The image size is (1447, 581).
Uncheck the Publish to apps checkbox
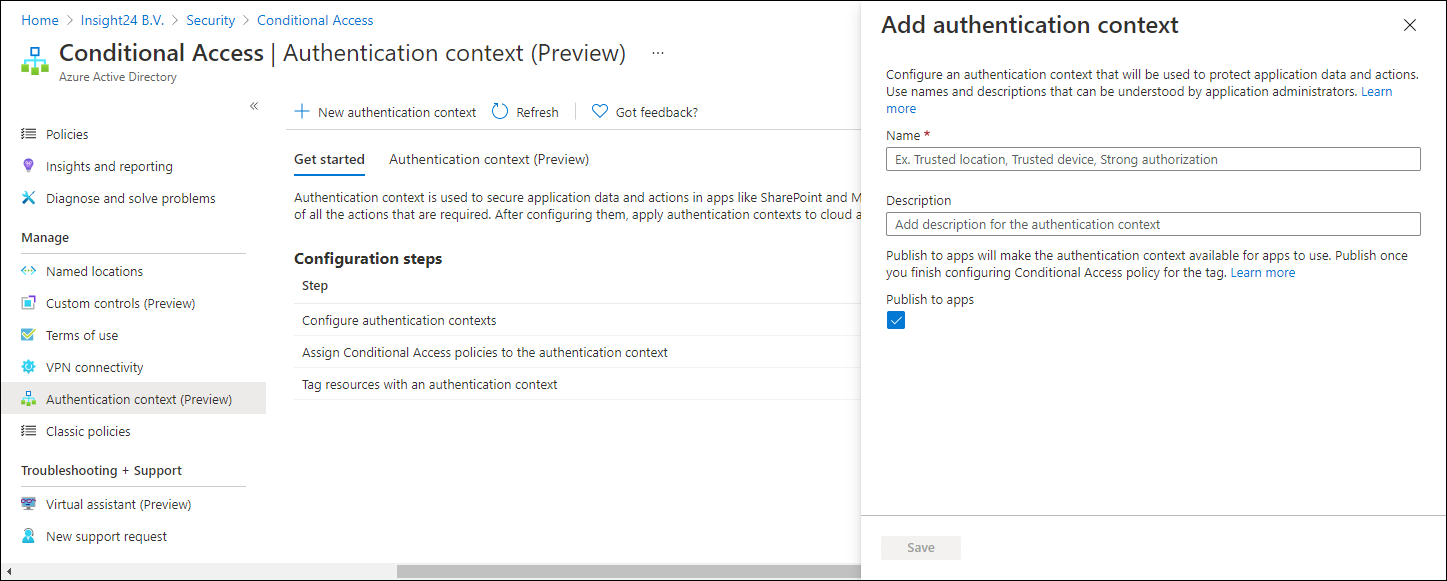(896, 321)
